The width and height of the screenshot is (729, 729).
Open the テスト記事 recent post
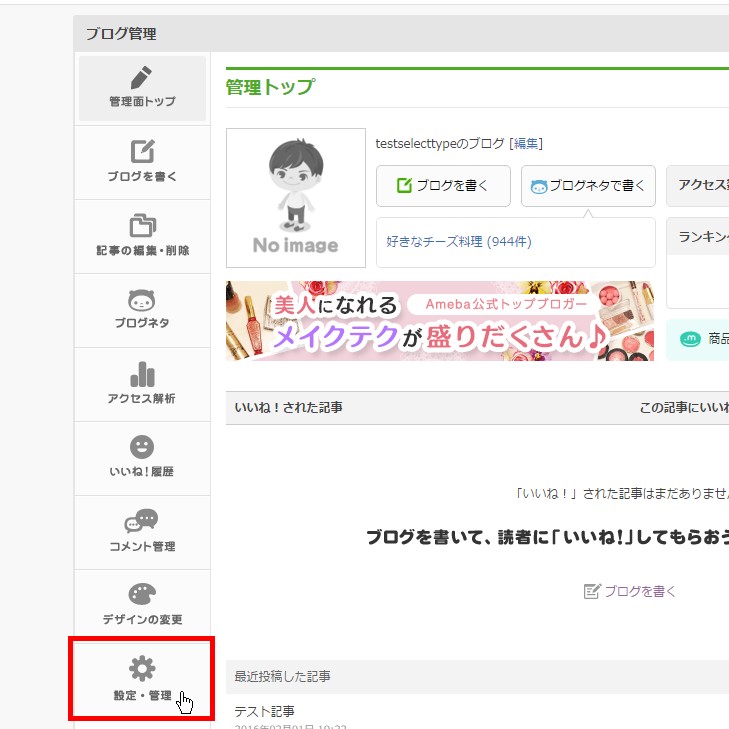(x=265, y=711)
